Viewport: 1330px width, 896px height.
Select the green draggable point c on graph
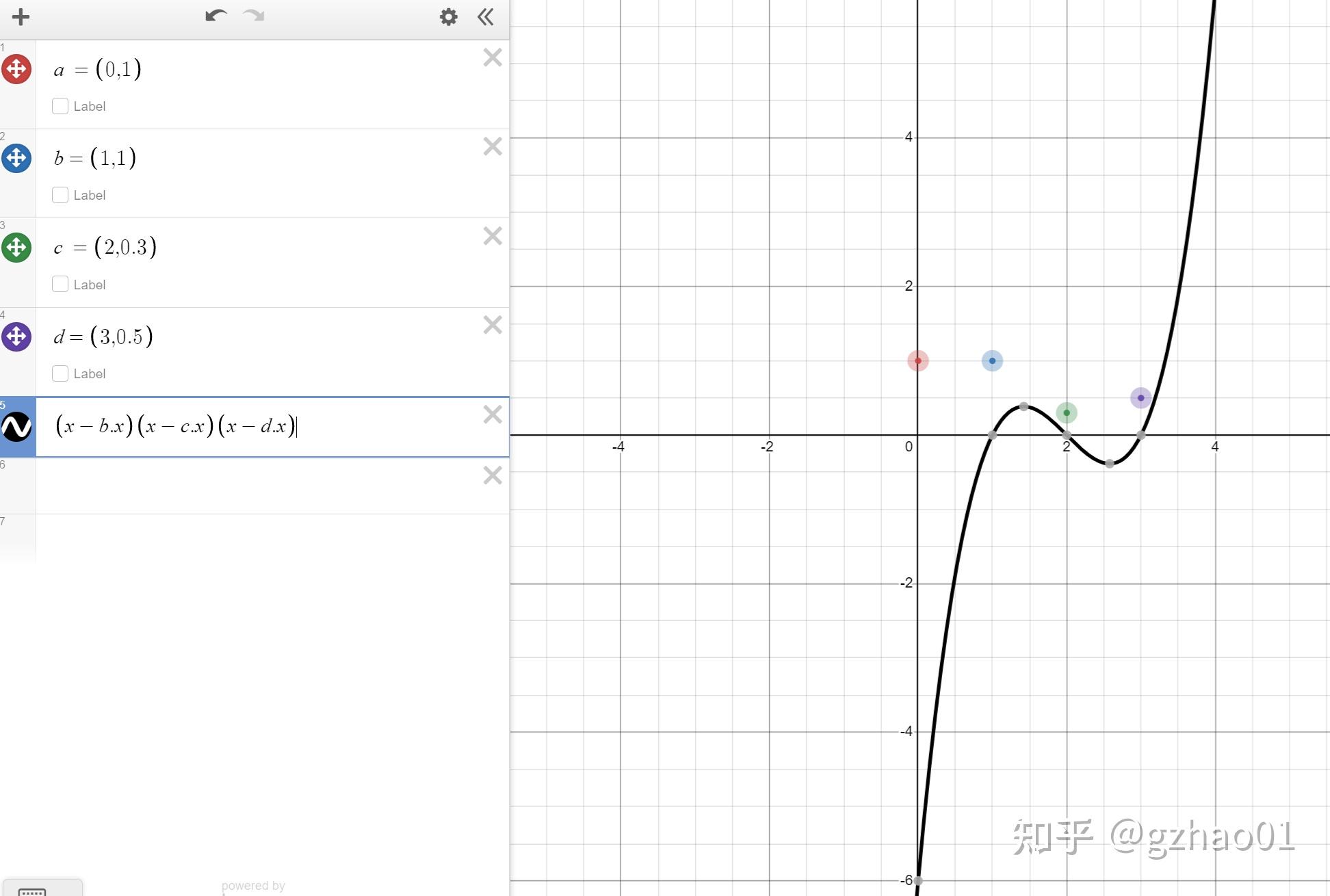click(x=1067, y=412)
